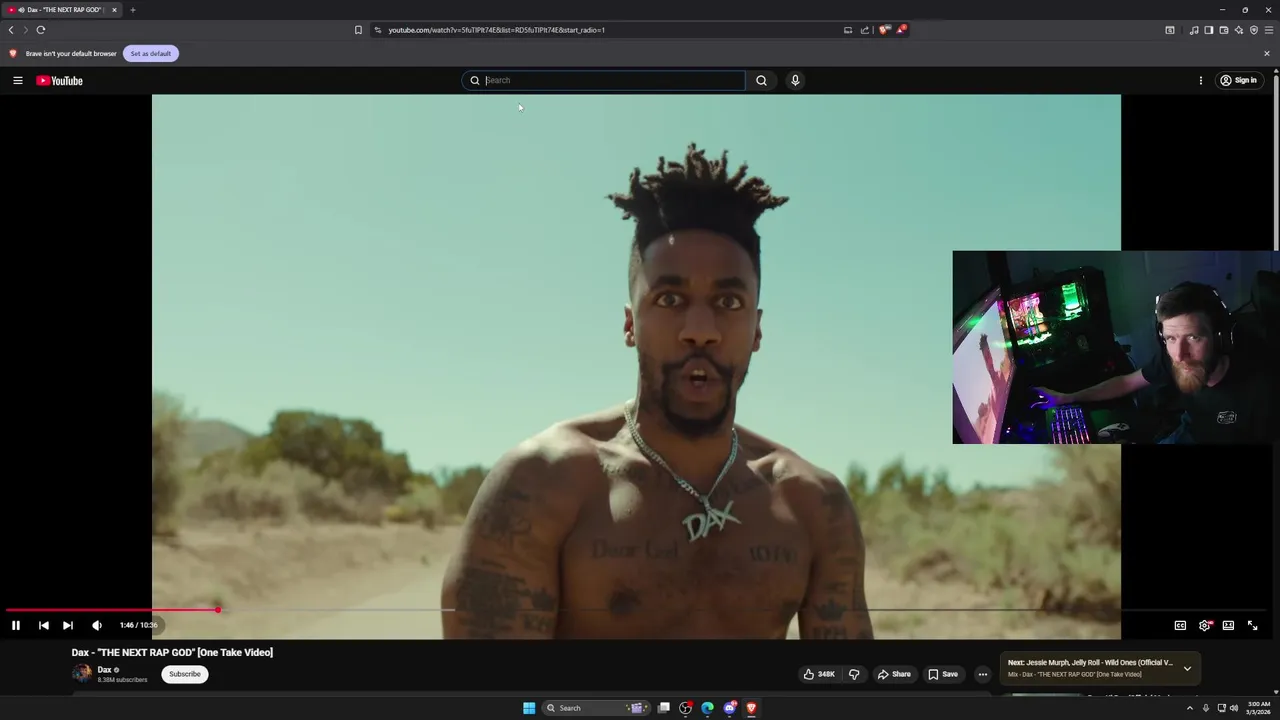The height and width of the screenshot is (720, 1280).
Task: Start voice search with microphone icon
Action: coord(795,80)
